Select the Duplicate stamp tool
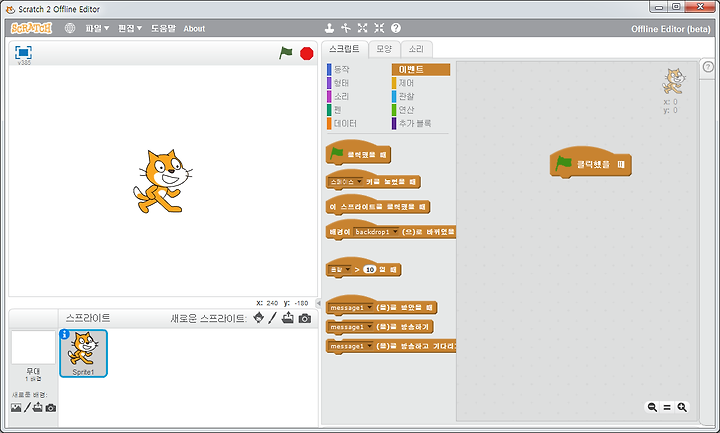Image resolution: width=720 pixels, height=433 pixels. pyautogui.click(x=329, y=28)
